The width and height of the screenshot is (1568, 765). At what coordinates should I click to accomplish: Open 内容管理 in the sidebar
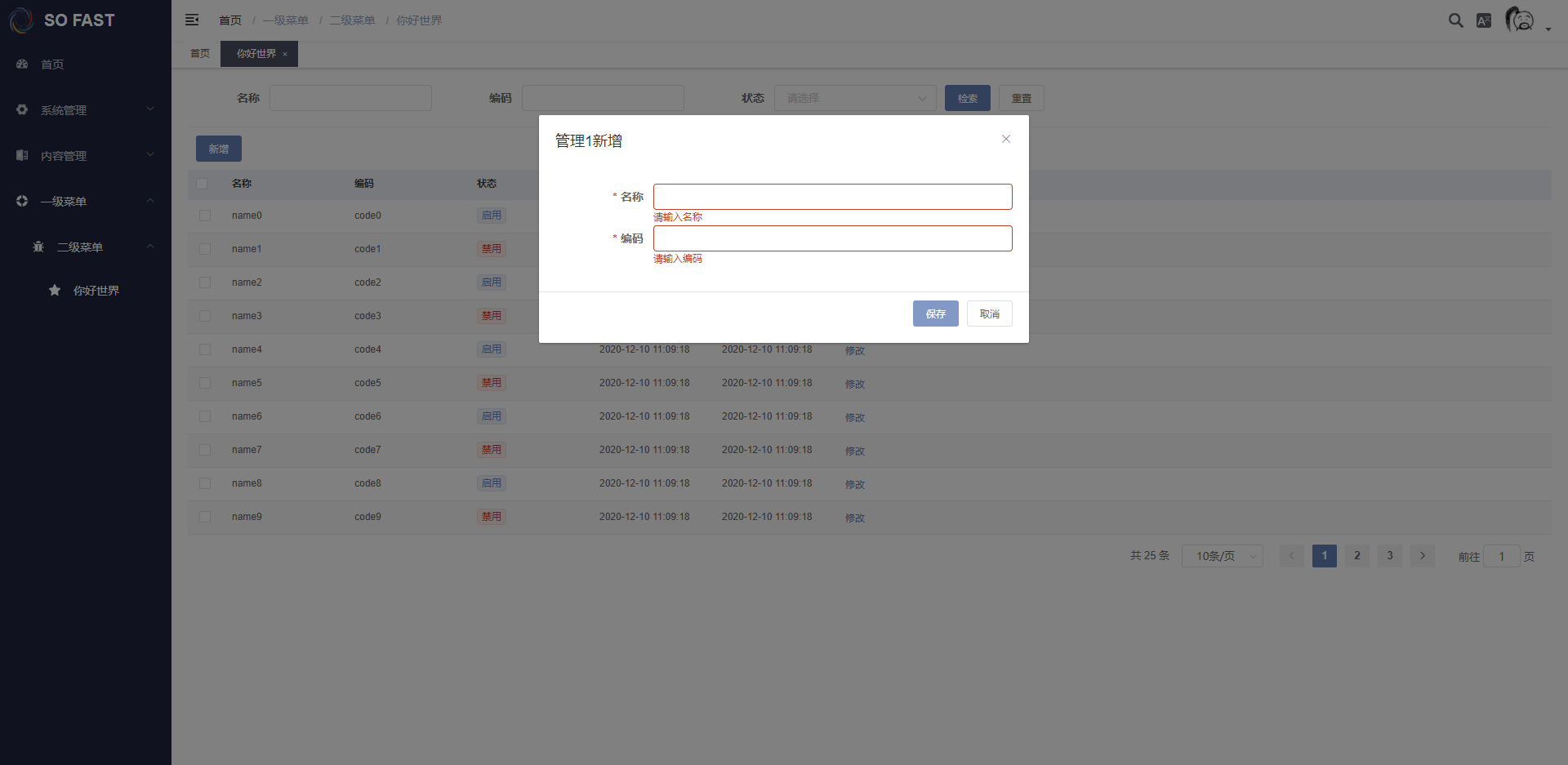pyautogui.click(x=86, y=155)
